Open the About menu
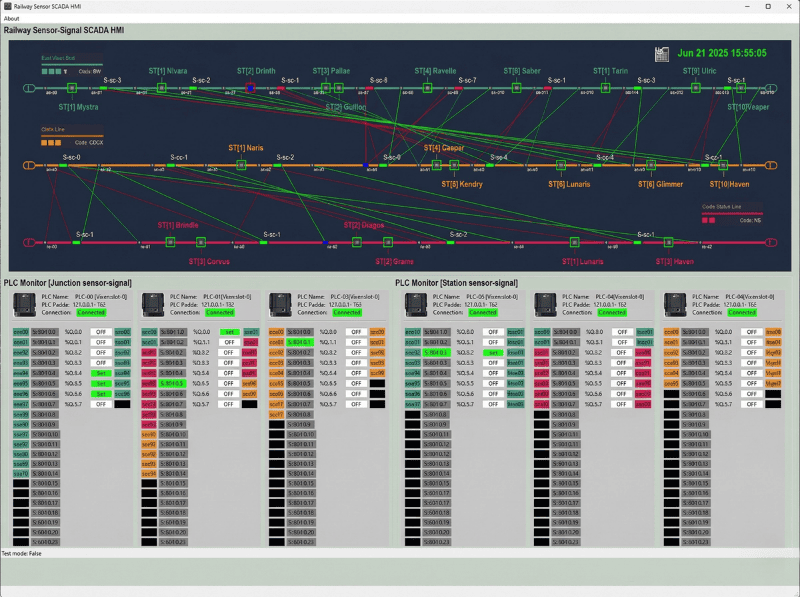This screenshot has width=800, height=600. 11,18
